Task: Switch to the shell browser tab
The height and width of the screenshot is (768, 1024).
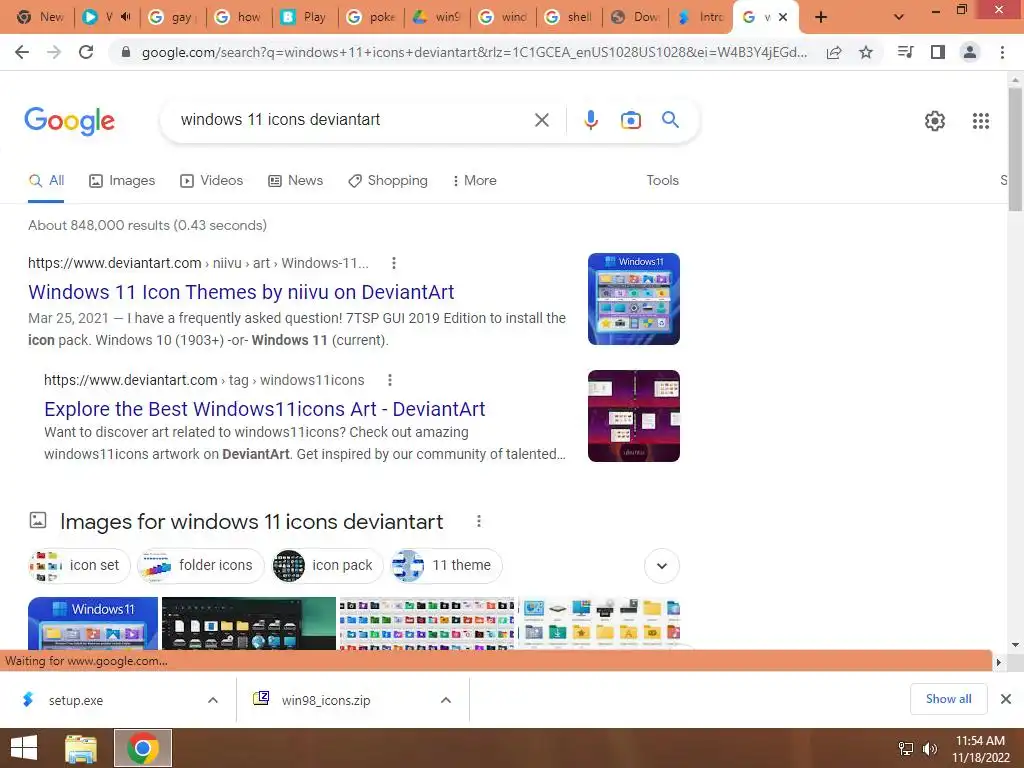Action: [569, 17]
